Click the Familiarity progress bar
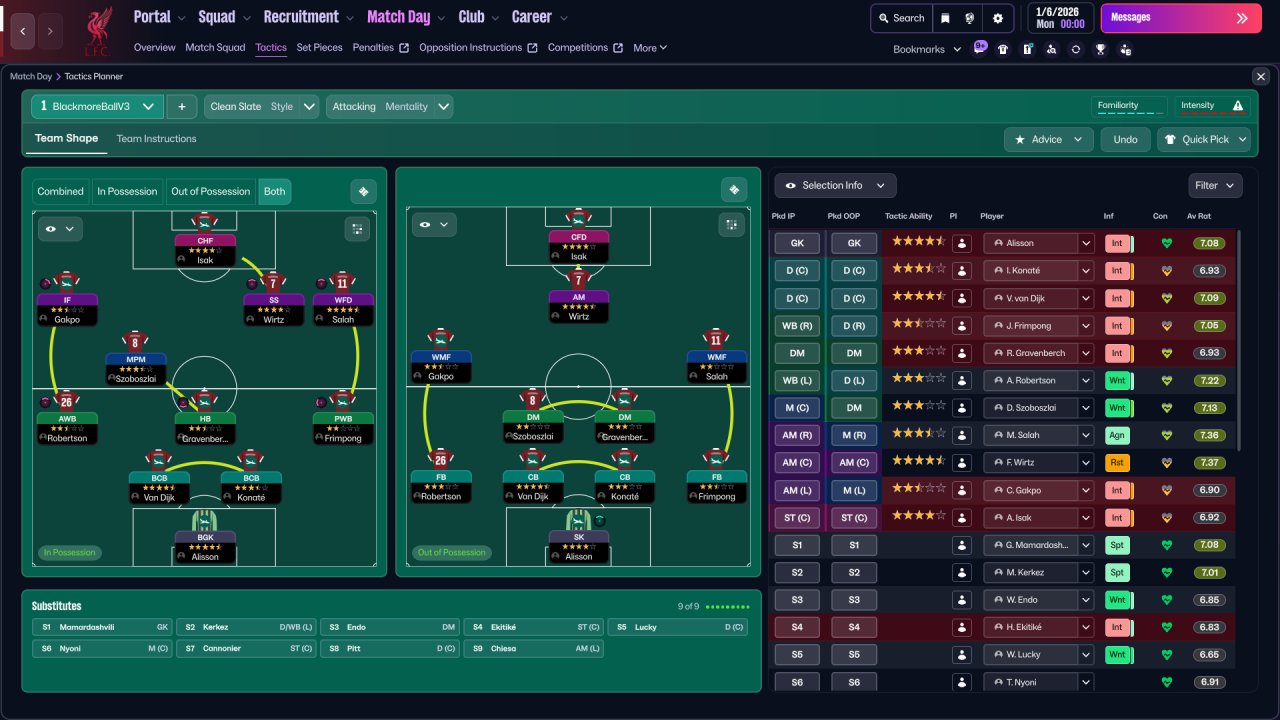1280x720 pixels. pos(1129,115)
